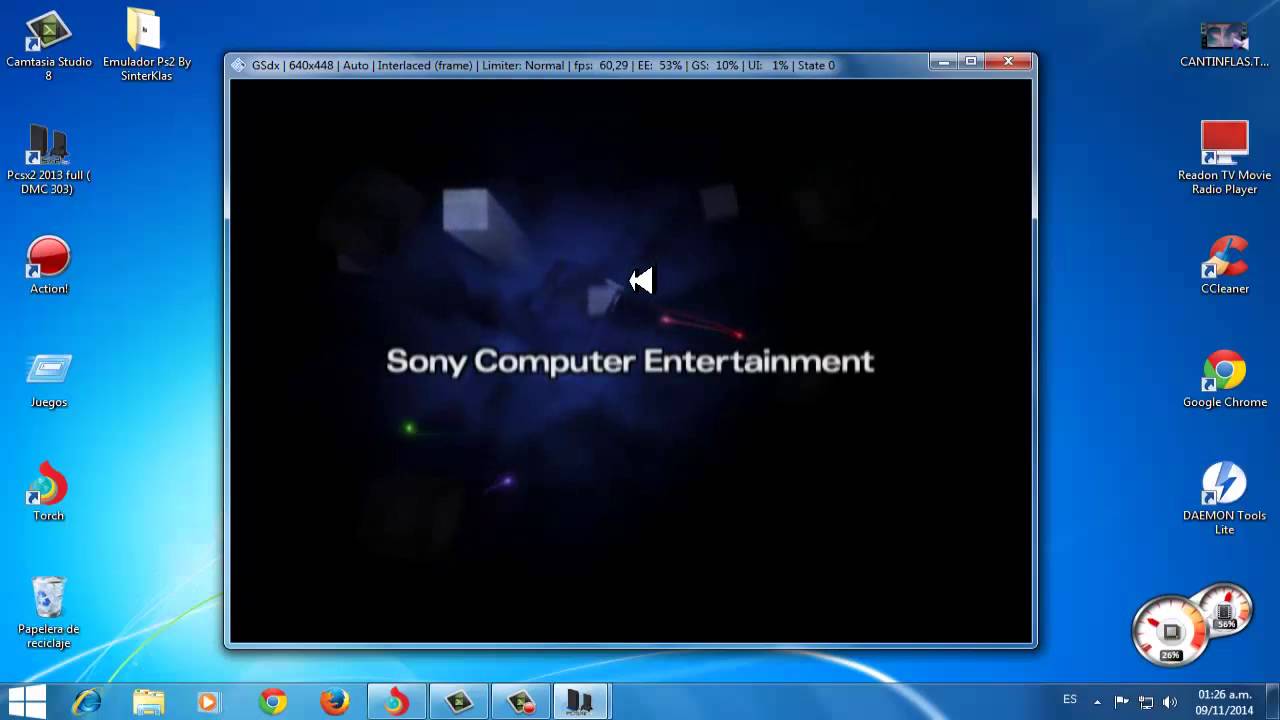Click the CPU usage gauge gadget
The width and height of the screenshot is (1280, 720).
pyautogui.click(x=1170, y=630)
